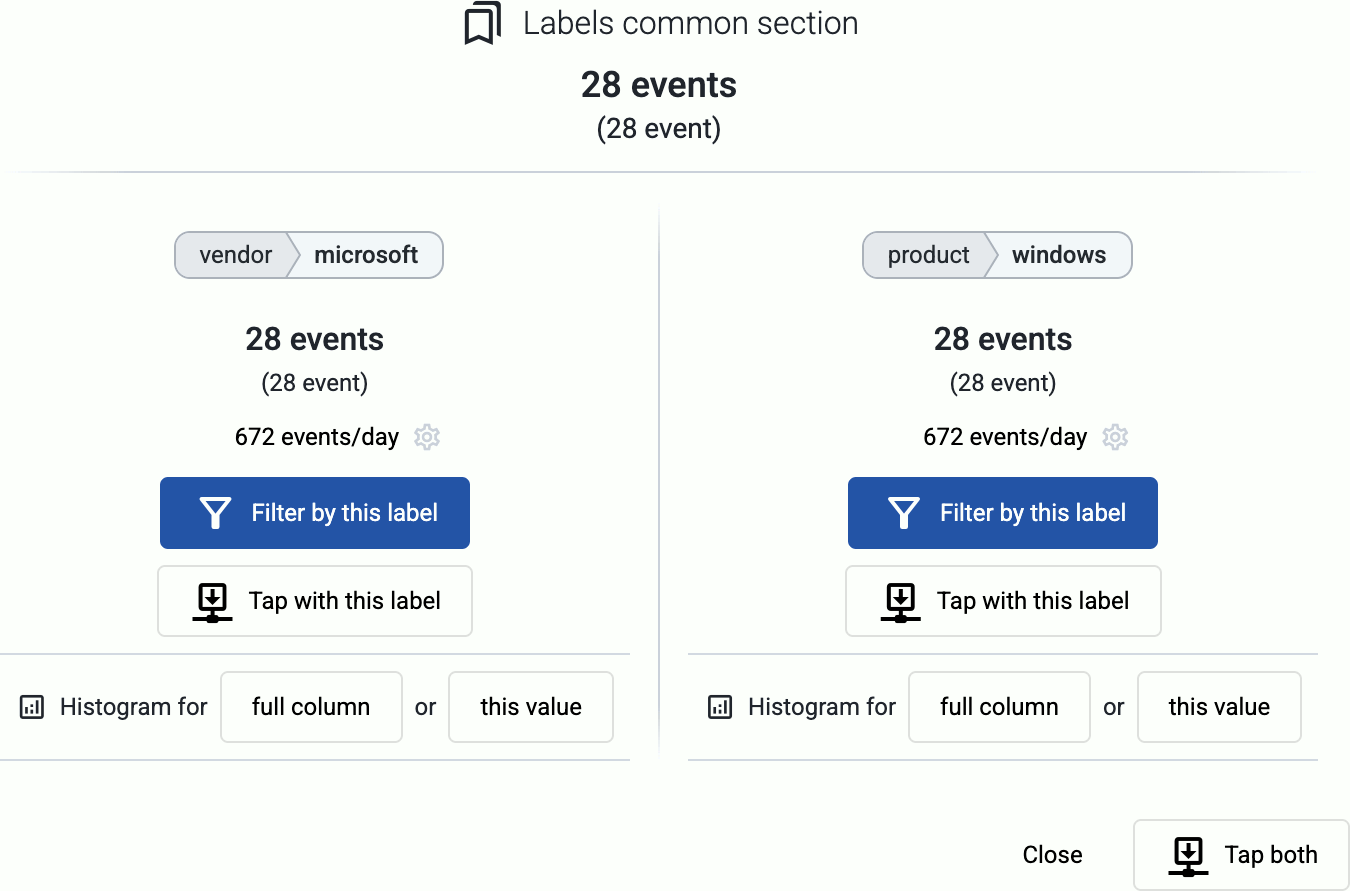This screenshot has height=891, width=1350.
Task: Click the tap icon in the microsoft Tap button
Action: click(x=212, y=602)
